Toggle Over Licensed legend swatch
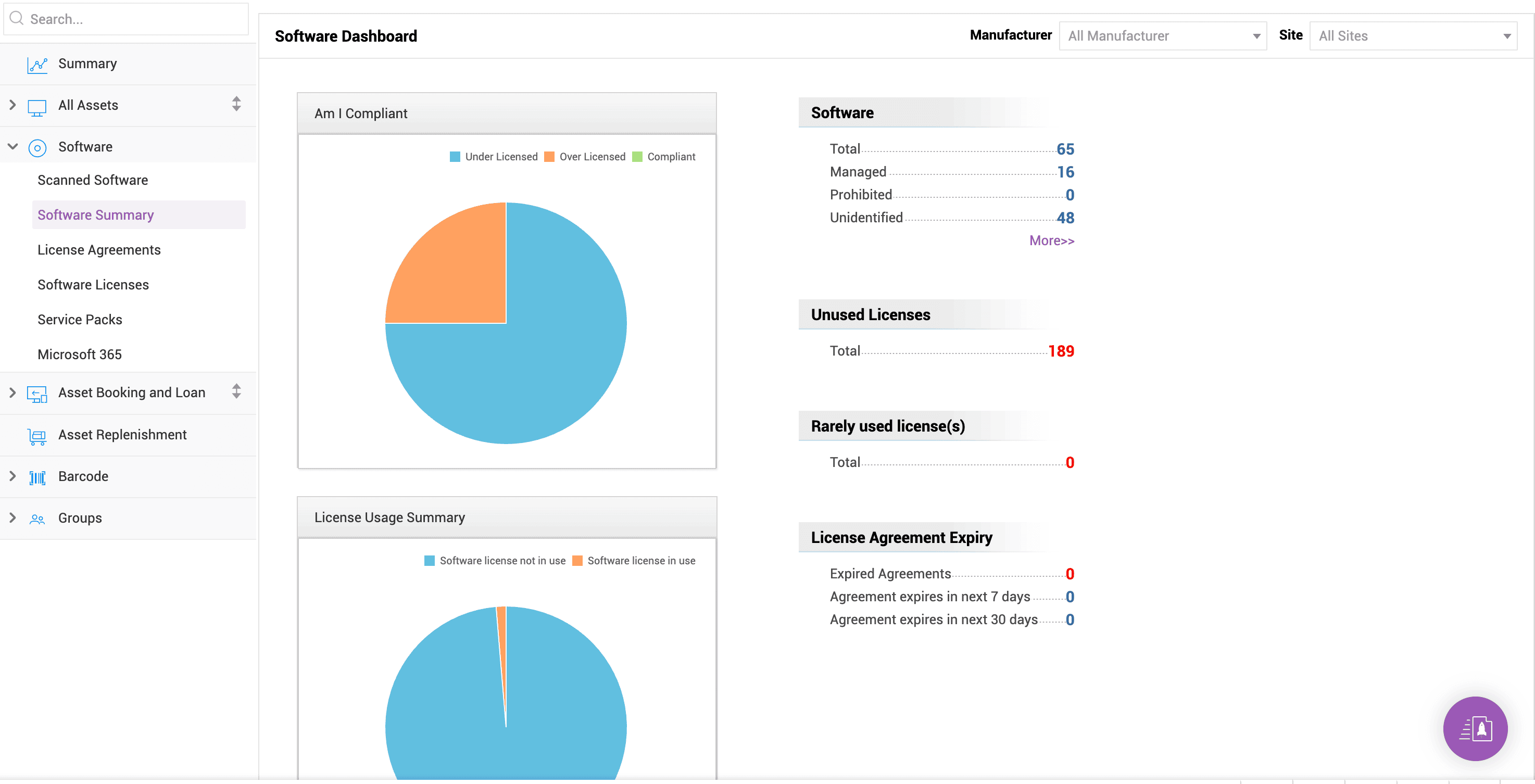Viewport: 1535px width, 784px height. tap(549, 157)
